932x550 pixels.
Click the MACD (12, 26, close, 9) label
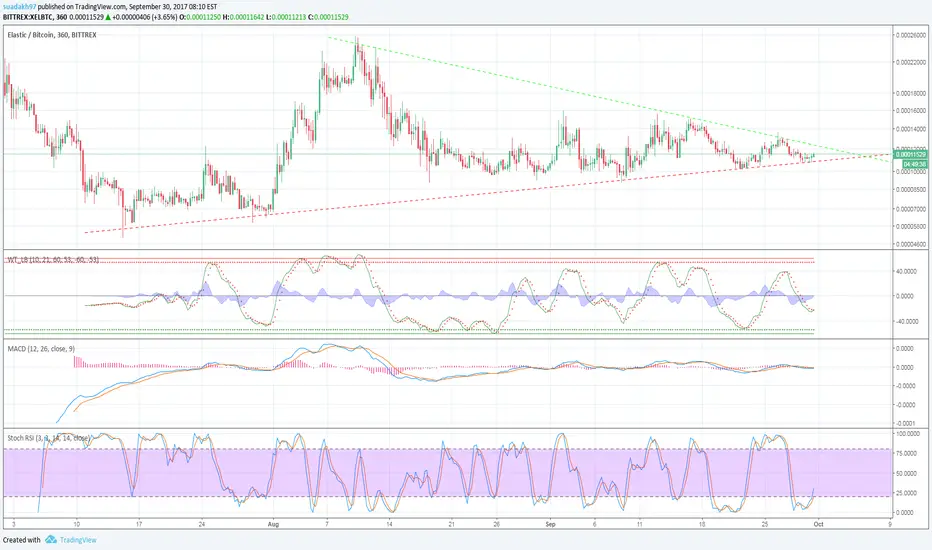coord(41,348)
